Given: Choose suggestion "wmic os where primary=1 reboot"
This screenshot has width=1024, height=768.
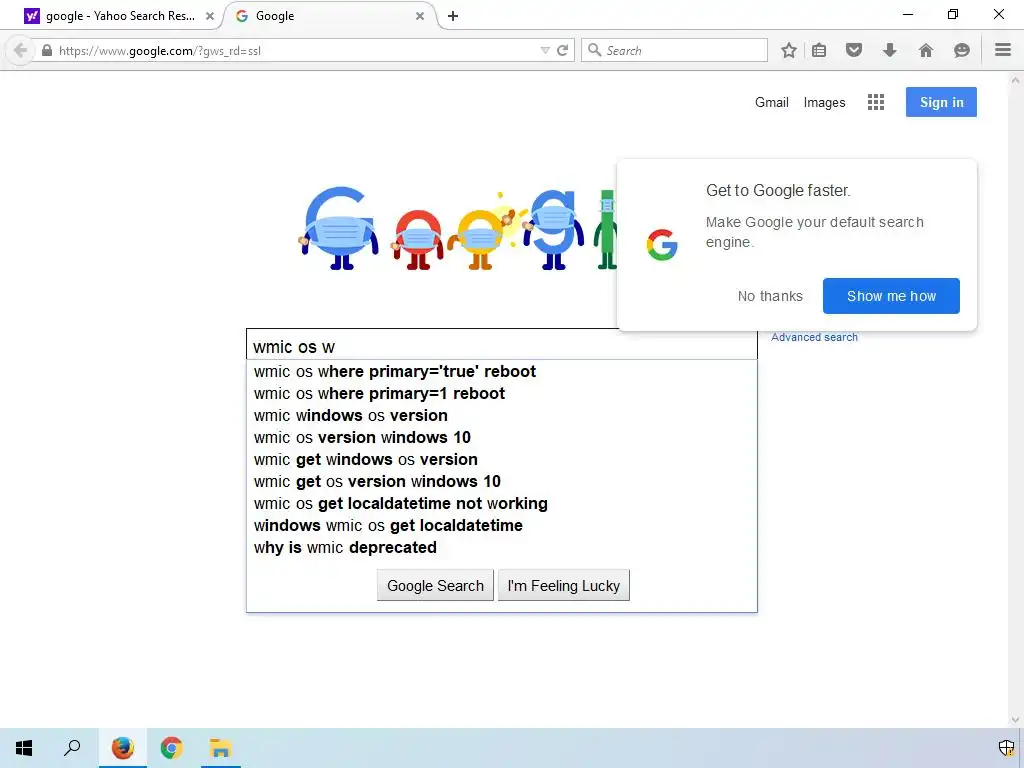Looking at the screenshot, I should coord(502,394).
